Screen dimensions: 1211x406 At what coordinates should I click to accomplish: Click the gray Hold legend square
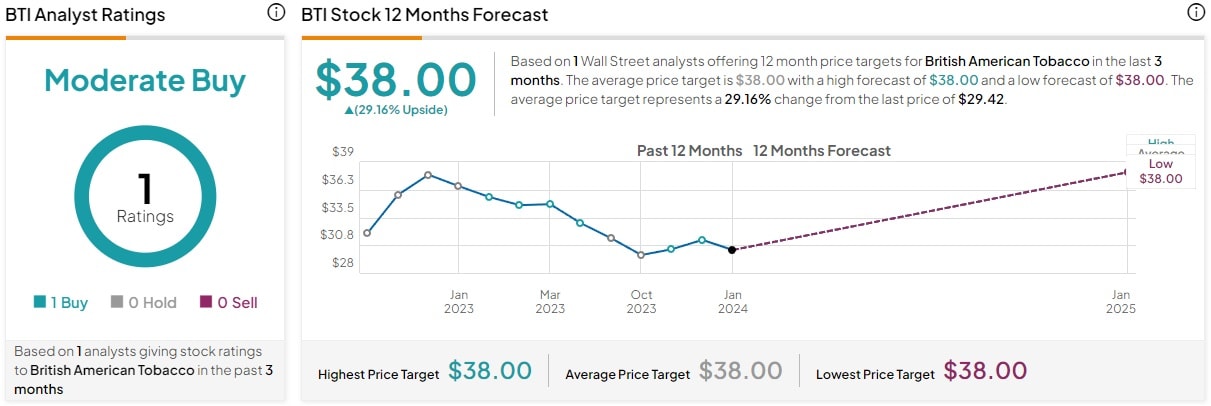point(116,302)
